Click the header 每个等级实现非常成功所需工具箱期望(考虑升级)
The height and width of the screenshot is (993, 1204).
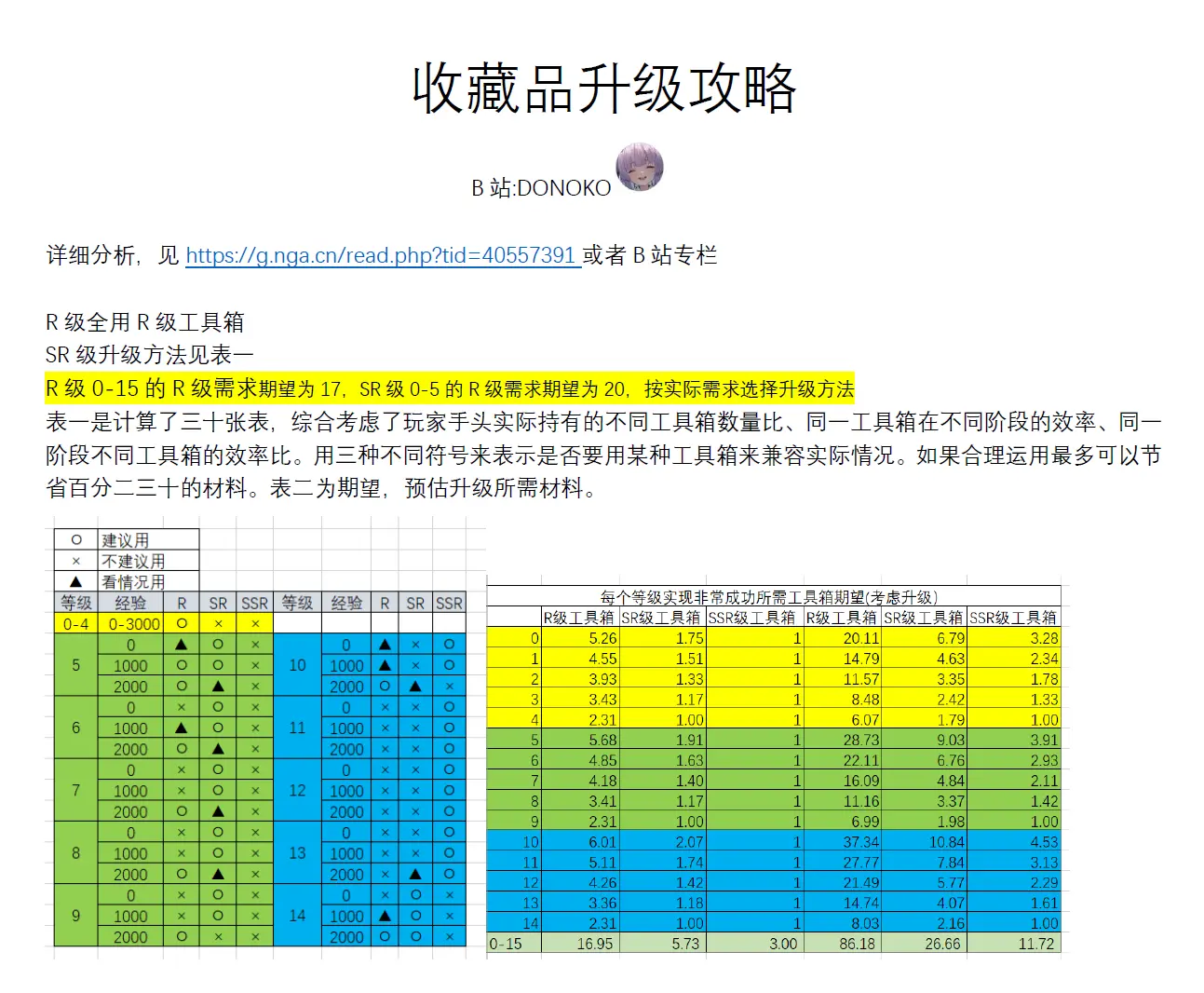tap(769, 596)
